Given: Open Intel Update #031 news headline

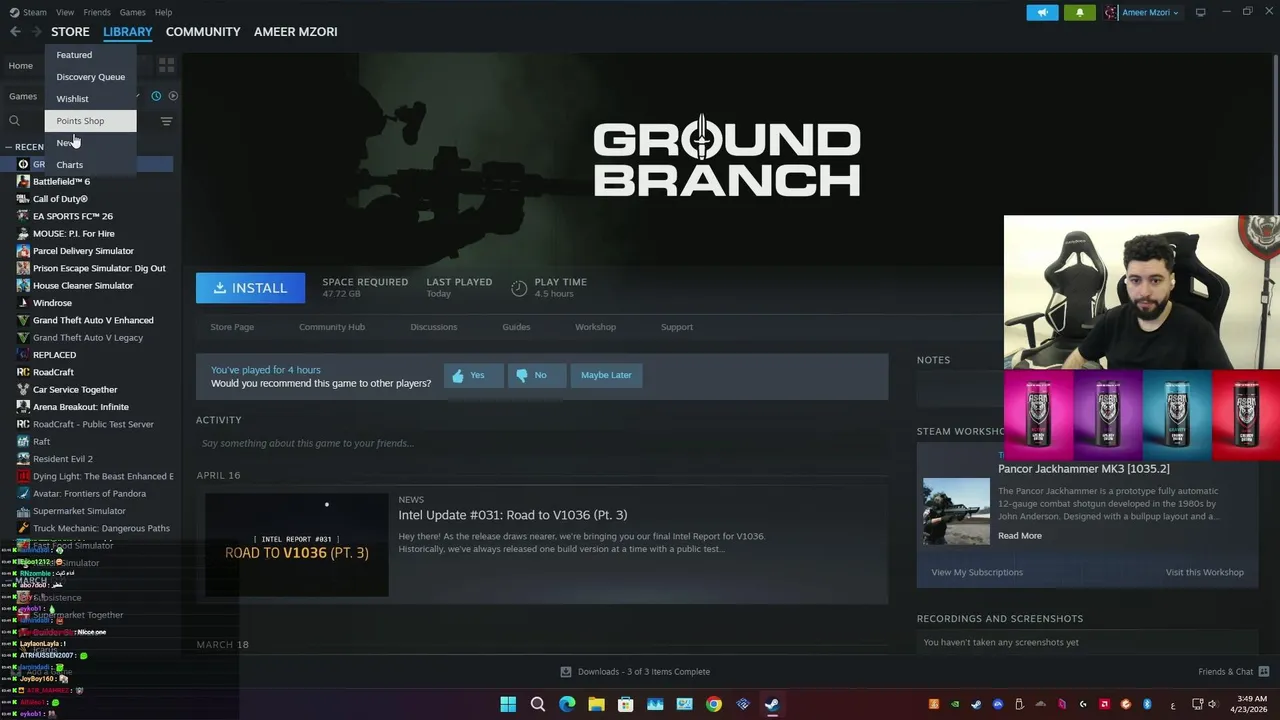Looking at the screenshot, I should tap(513, 515).
